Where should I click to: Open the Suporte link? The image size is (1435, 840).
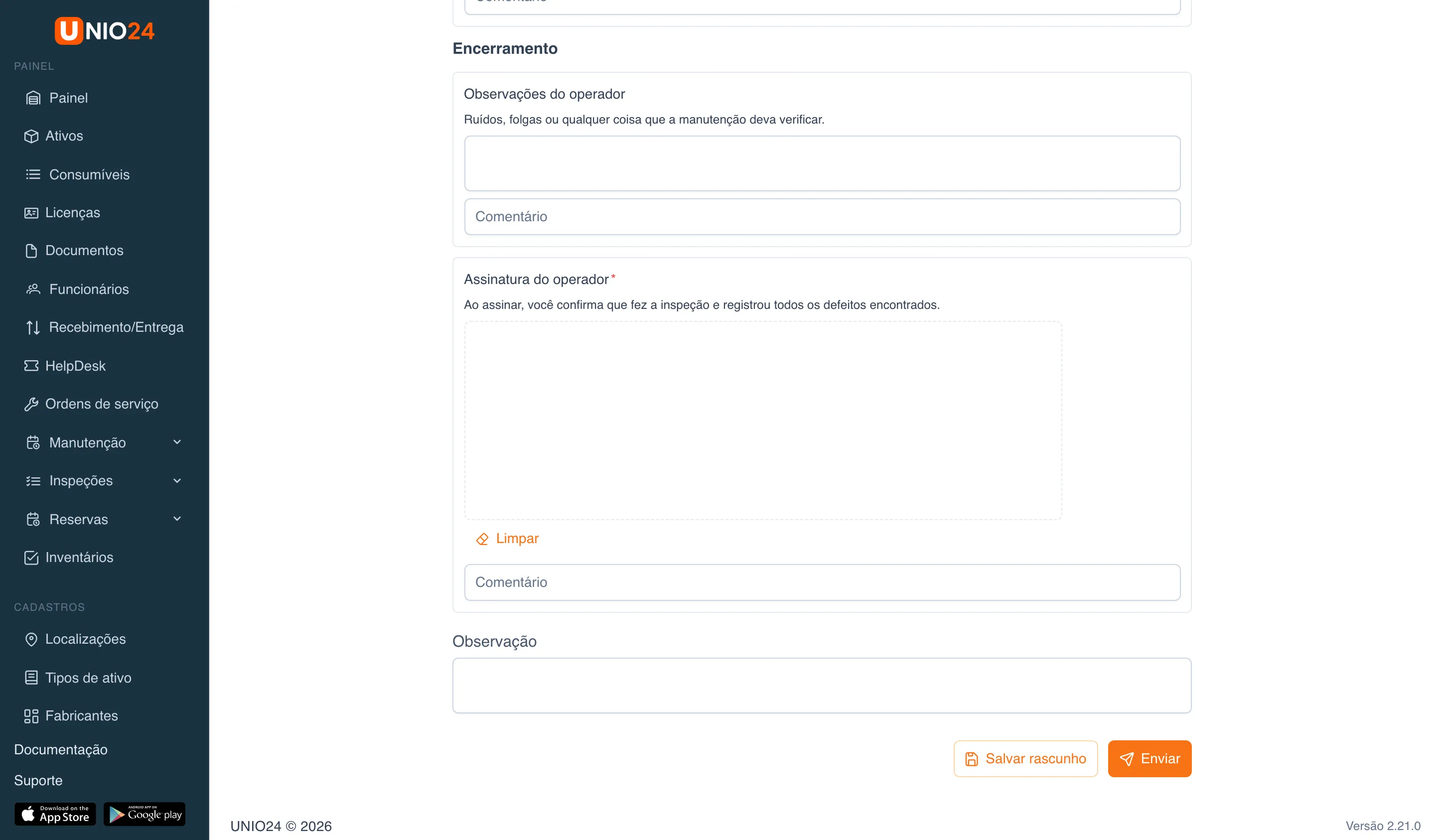point(38,781)
